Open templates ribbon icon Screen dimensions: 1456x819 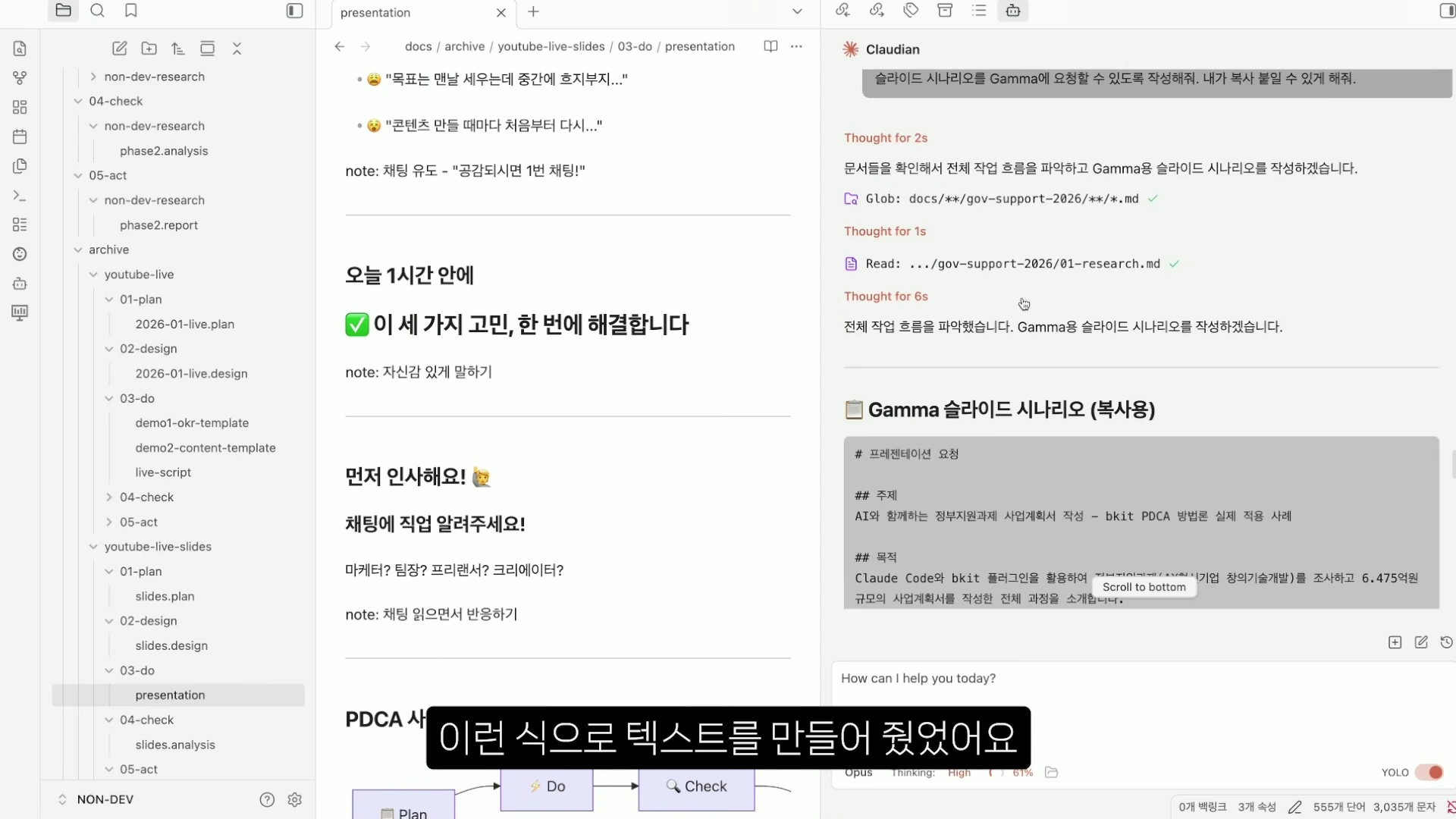(20, 166)
